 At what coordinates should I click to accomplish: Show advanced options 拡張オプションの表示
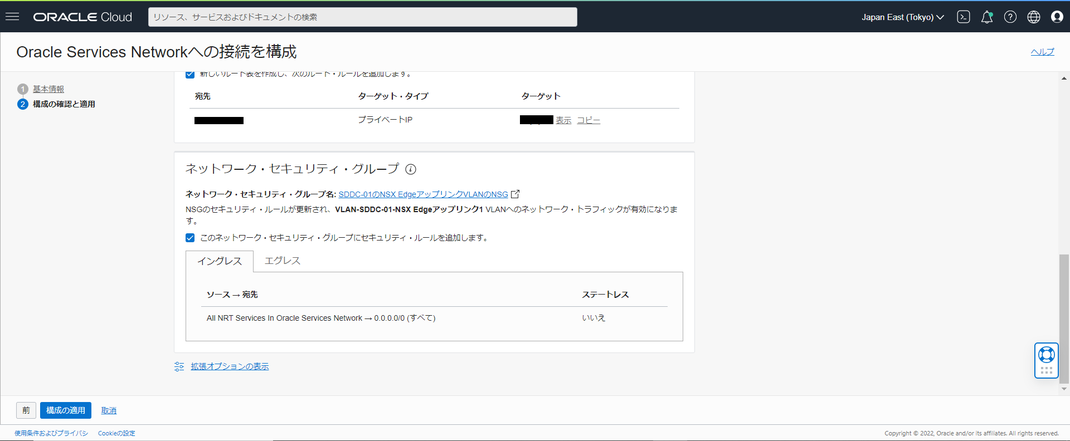tap(229, 367)
